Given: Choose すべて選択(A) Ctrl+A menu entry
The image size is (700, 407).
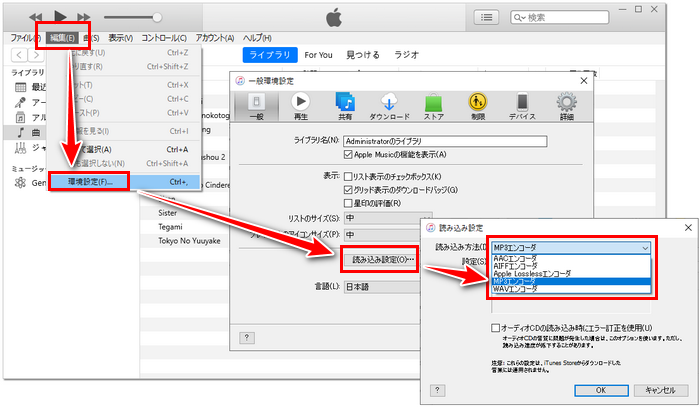Looking at the screenshot, I should tap(125, 150).
